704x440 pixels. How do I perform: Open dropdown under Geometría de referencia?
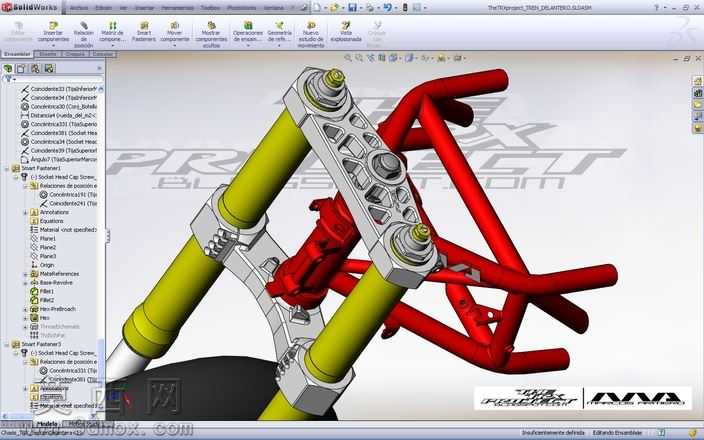coord(279,46)
